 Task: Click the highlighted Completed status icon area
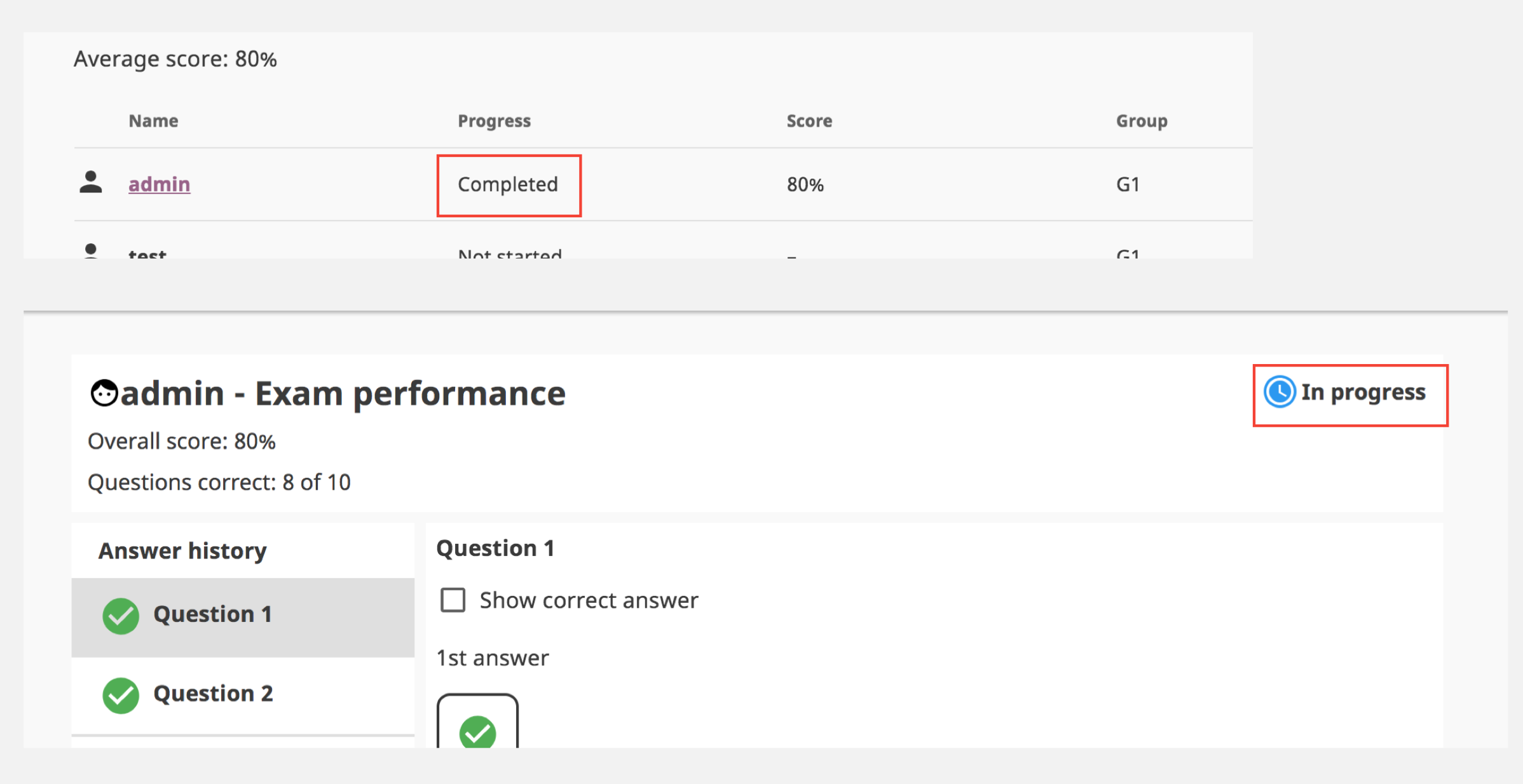click(x=508, y=184)
